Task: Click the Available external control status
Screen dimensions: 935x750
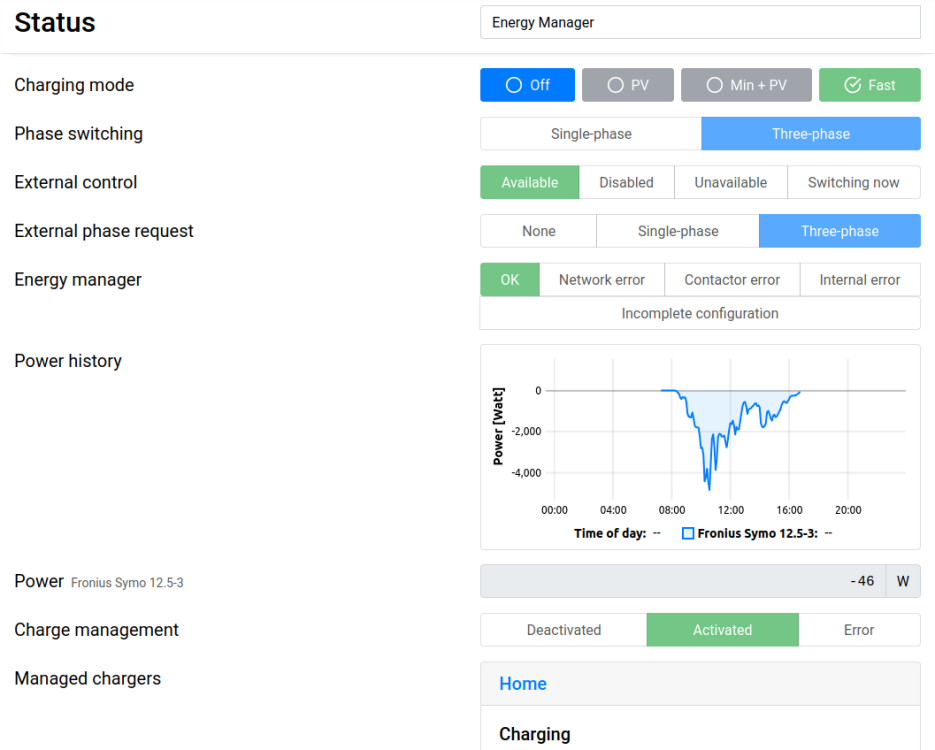Action: 530,183
